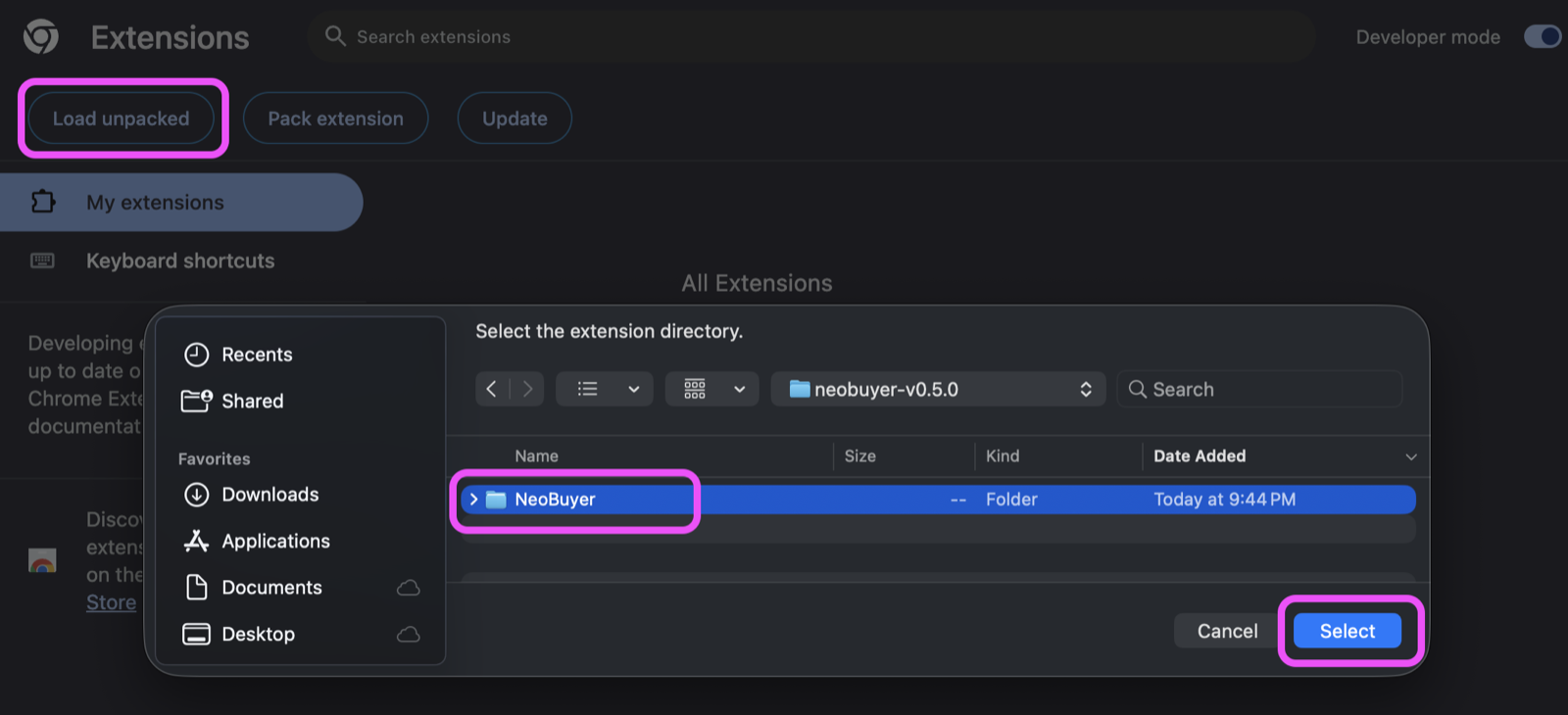This screenshot has width=1568, height=715.
Task: Sort by the Date Added column header
Action: (1200, 456)
